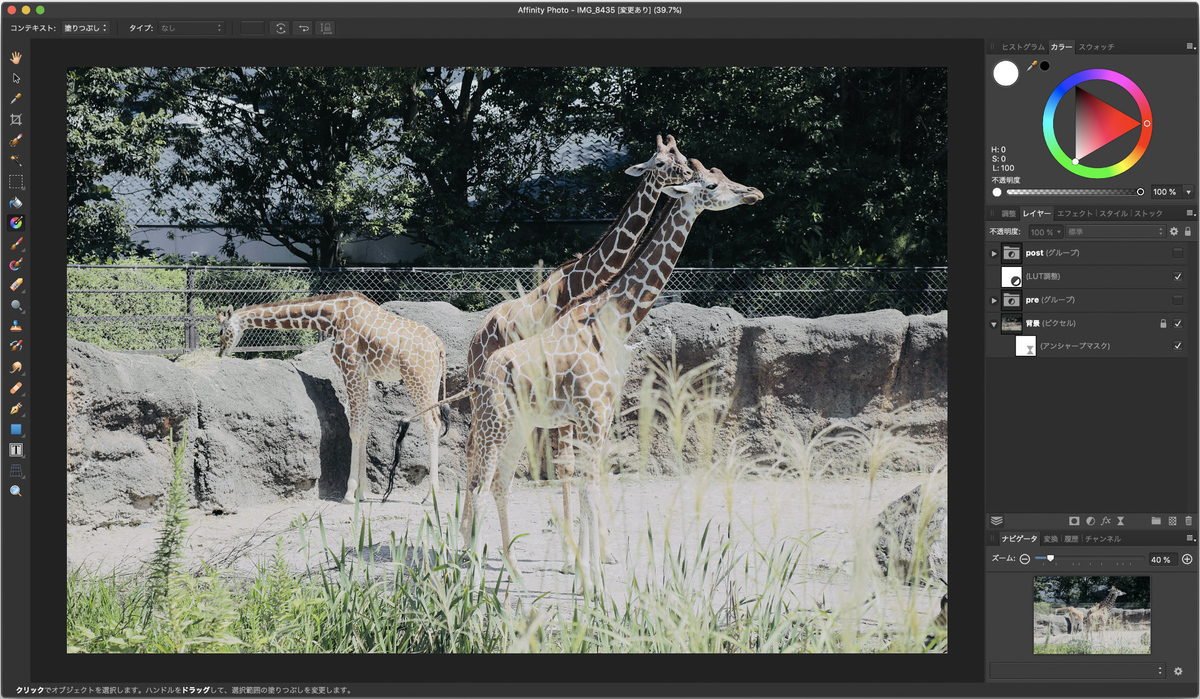The width and height of the screenshot is (1200, 699).
Task: Open the タイプ dropdown in context toolbar
Action: pos(190,28)
